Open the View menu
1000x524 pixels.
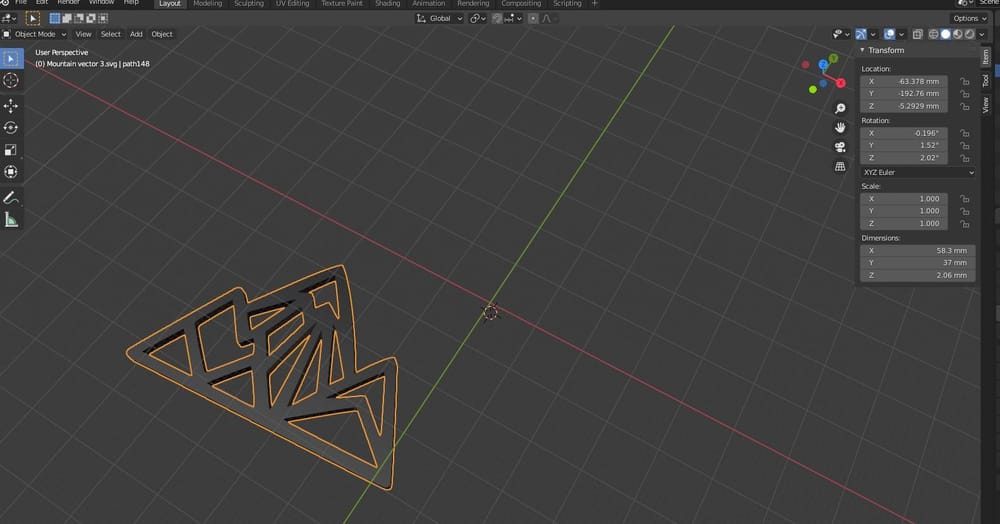click(84, 34)
